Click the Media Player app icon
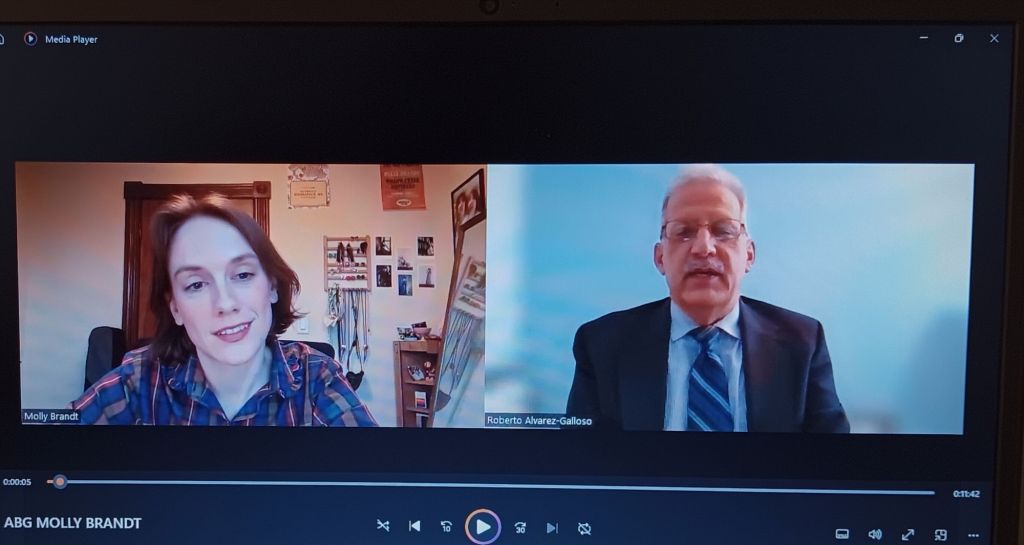1024x545 pixels. 30,39
